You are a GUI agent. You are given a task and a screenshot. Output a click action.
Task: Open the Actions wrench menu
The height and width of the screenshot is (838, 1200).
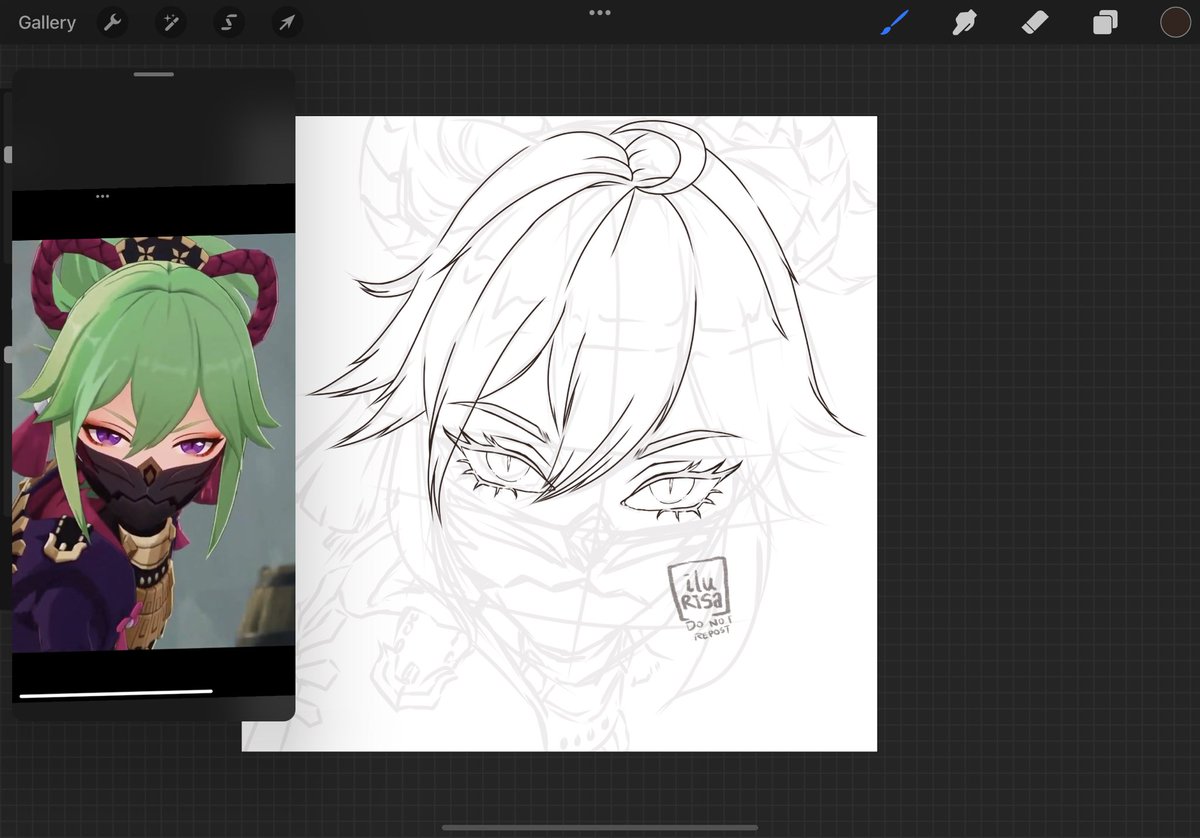113,22
